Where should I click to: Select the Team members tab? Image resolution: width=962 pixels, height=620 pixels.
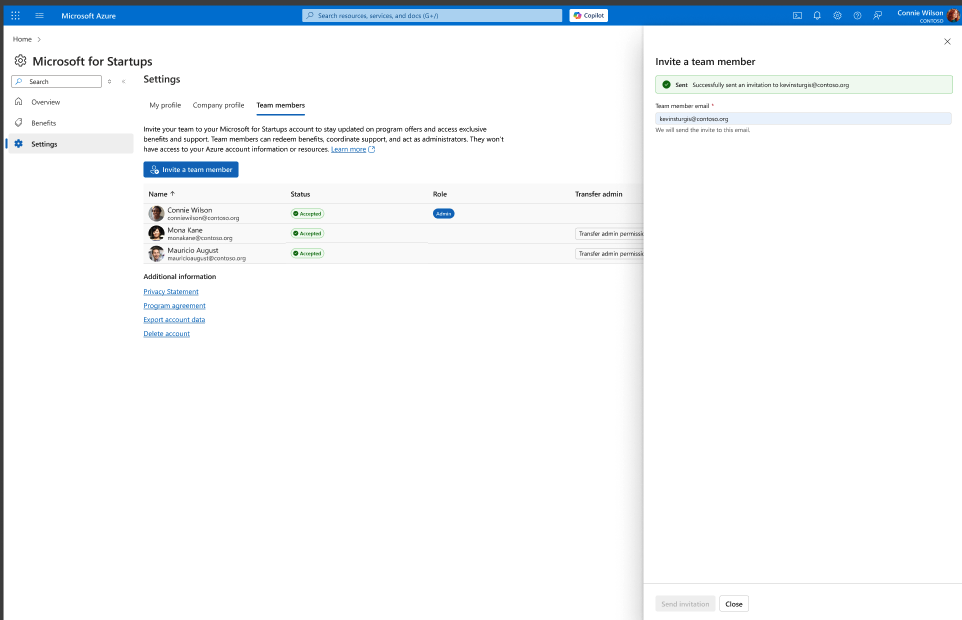point(280,105)
